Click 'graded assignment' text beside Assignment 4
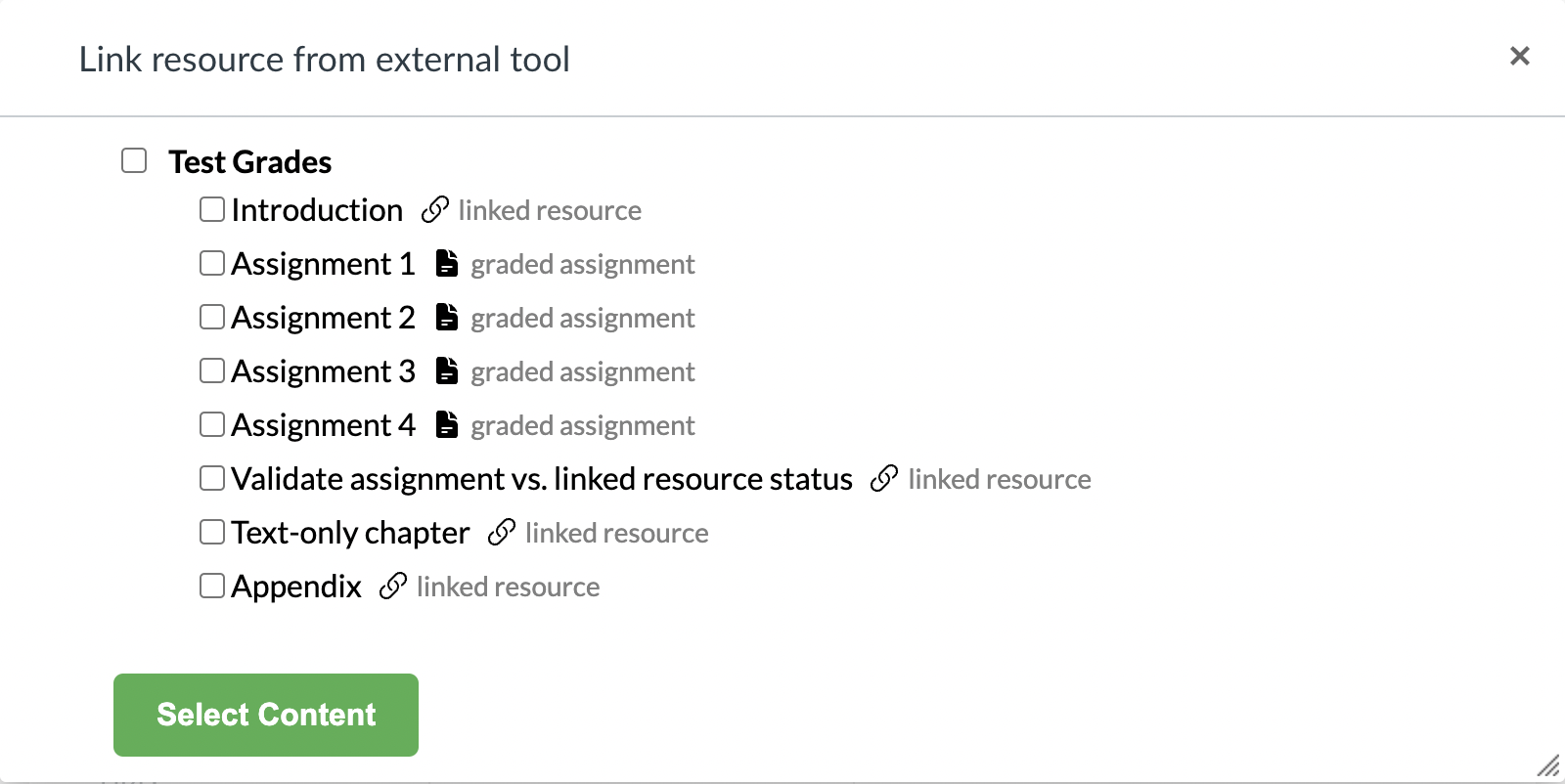Viewport: 1565px width, 784px height. click(x=583, y=425)
